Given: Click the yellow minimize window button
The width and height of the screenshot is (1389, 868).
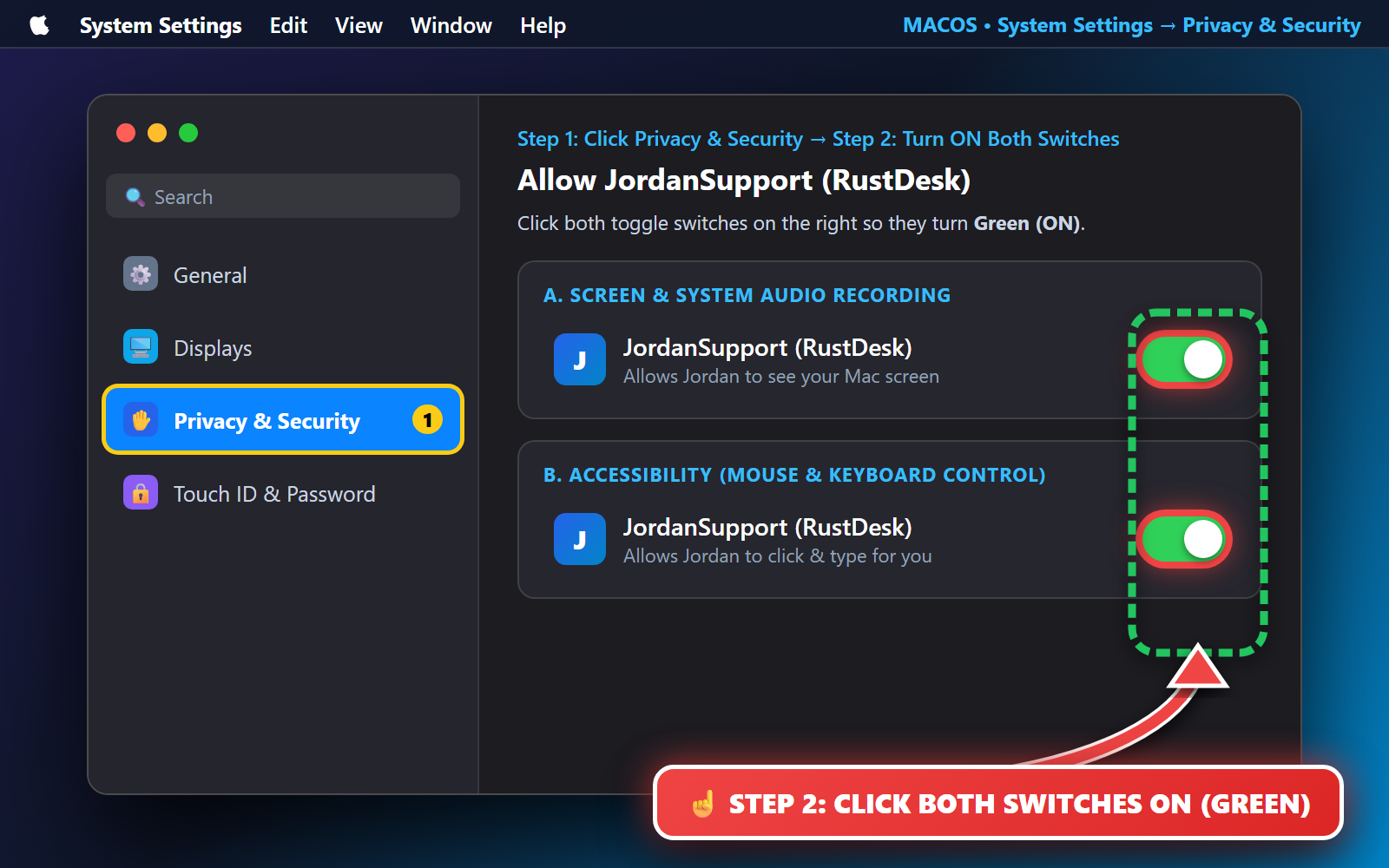Looking at the screenshot, I should pos(157,133).
